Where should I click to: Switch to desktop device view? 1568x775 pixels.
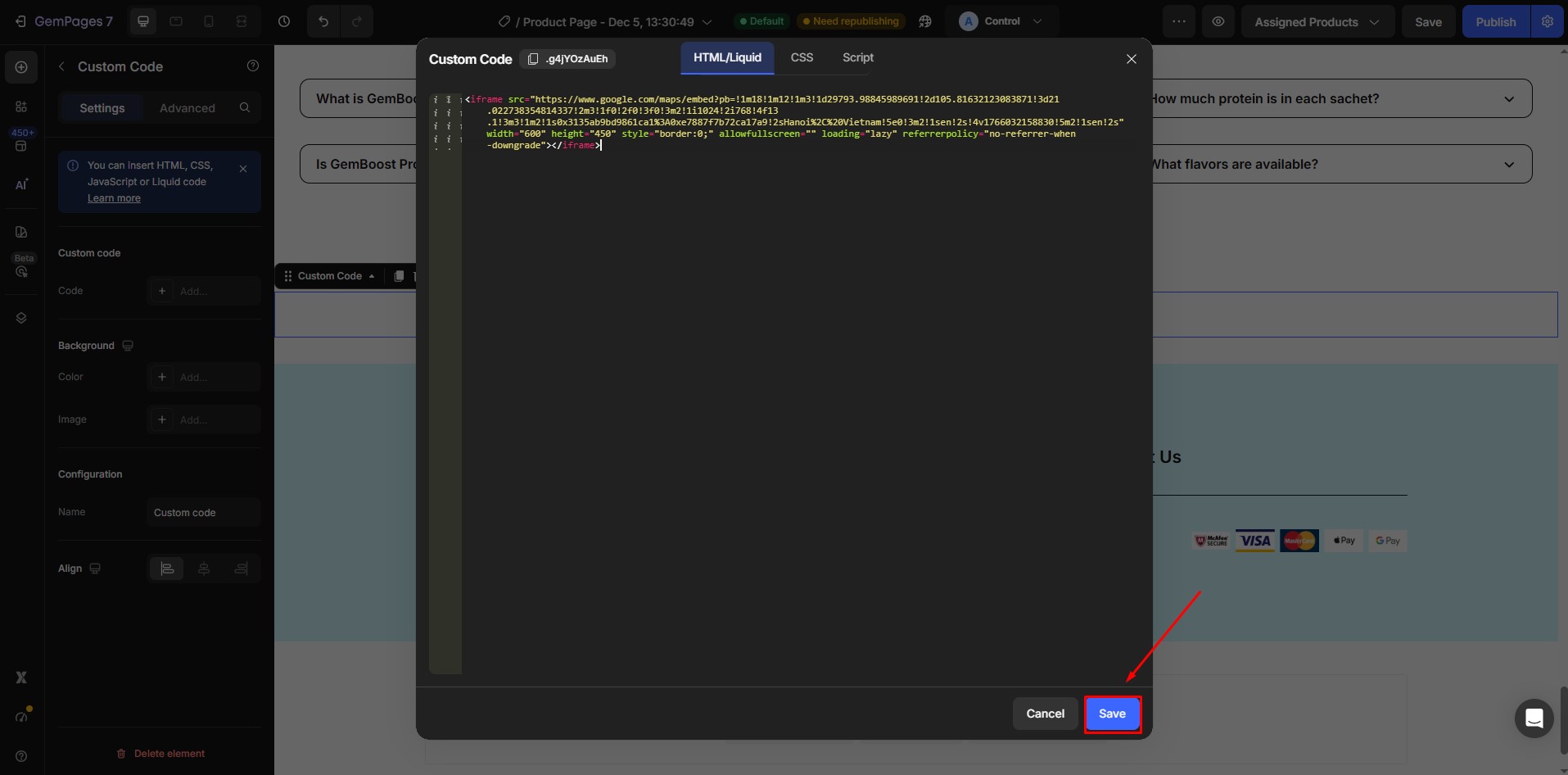(x=143, y=22)
